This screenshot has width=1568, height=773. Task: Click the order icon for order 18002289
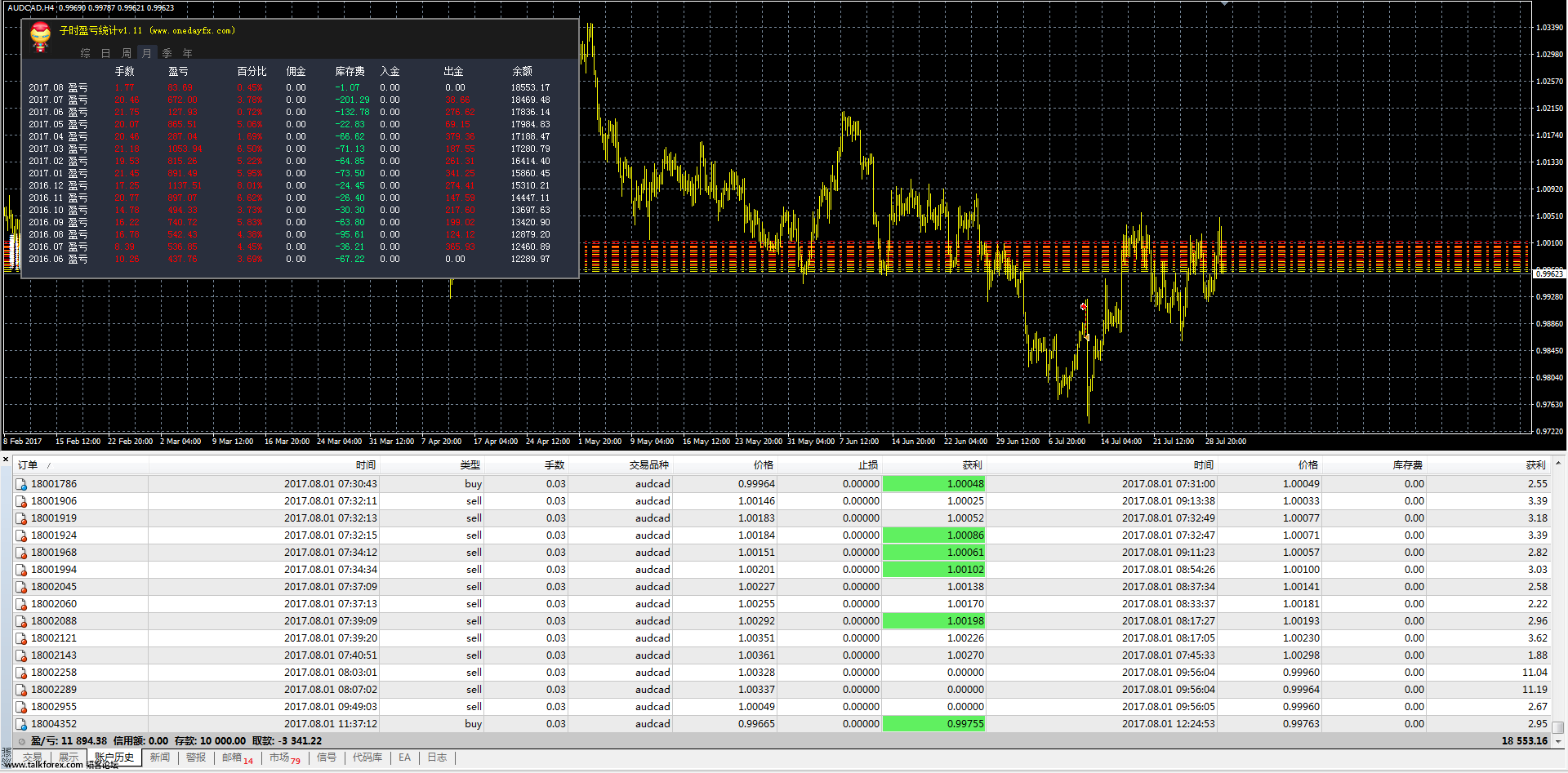[21, 690]
